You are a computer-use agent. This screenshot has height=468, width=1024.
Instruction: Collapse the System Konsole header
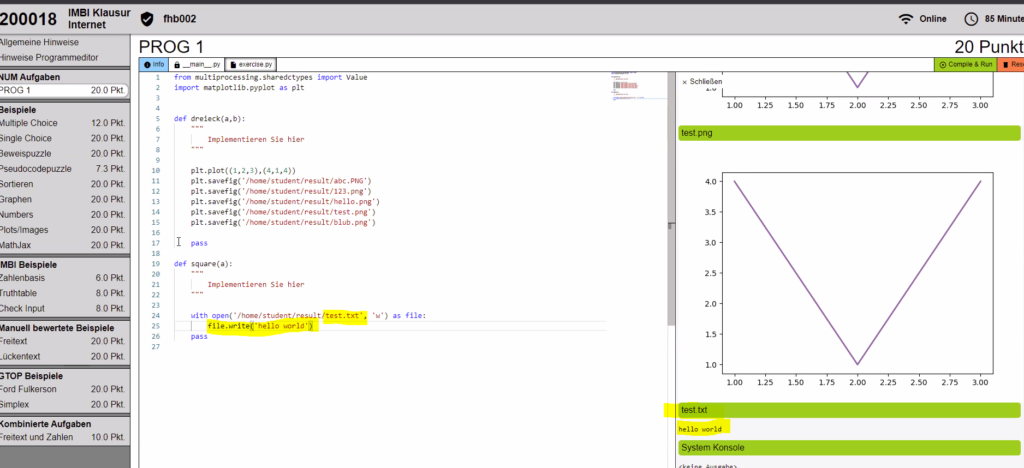849,448
